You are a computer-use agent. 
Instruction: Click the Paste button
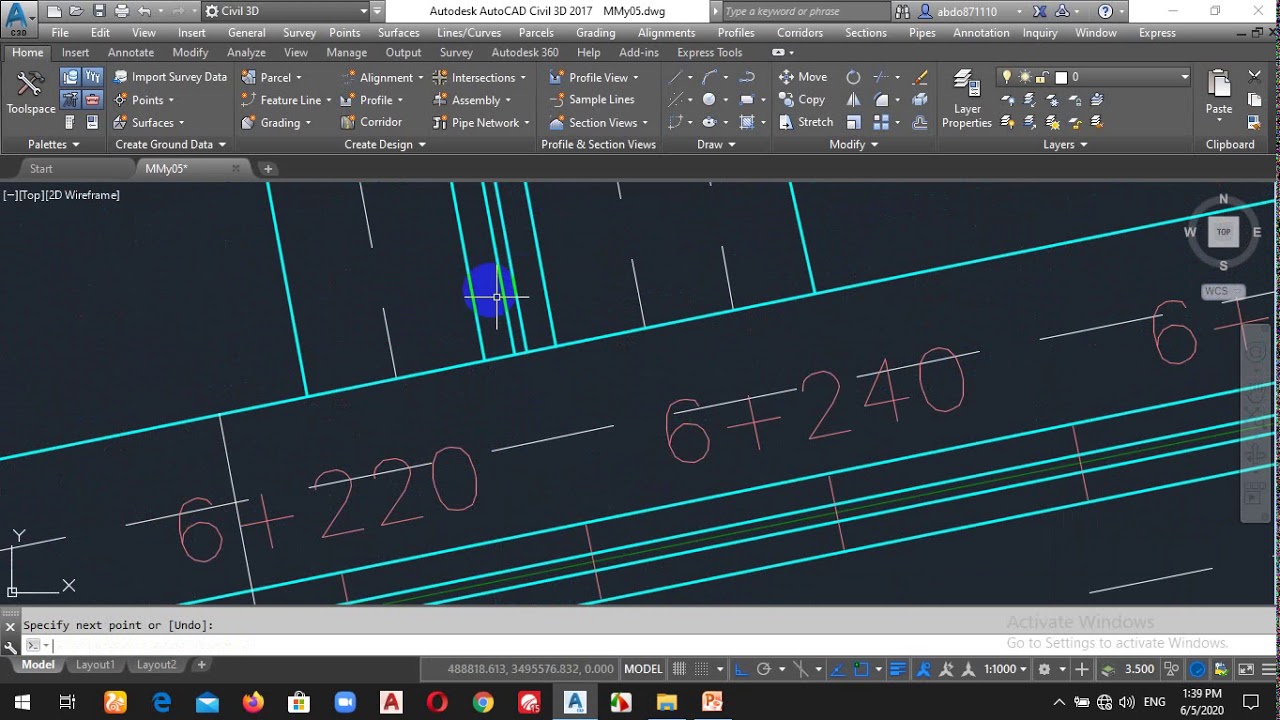tap(1219, 93)
